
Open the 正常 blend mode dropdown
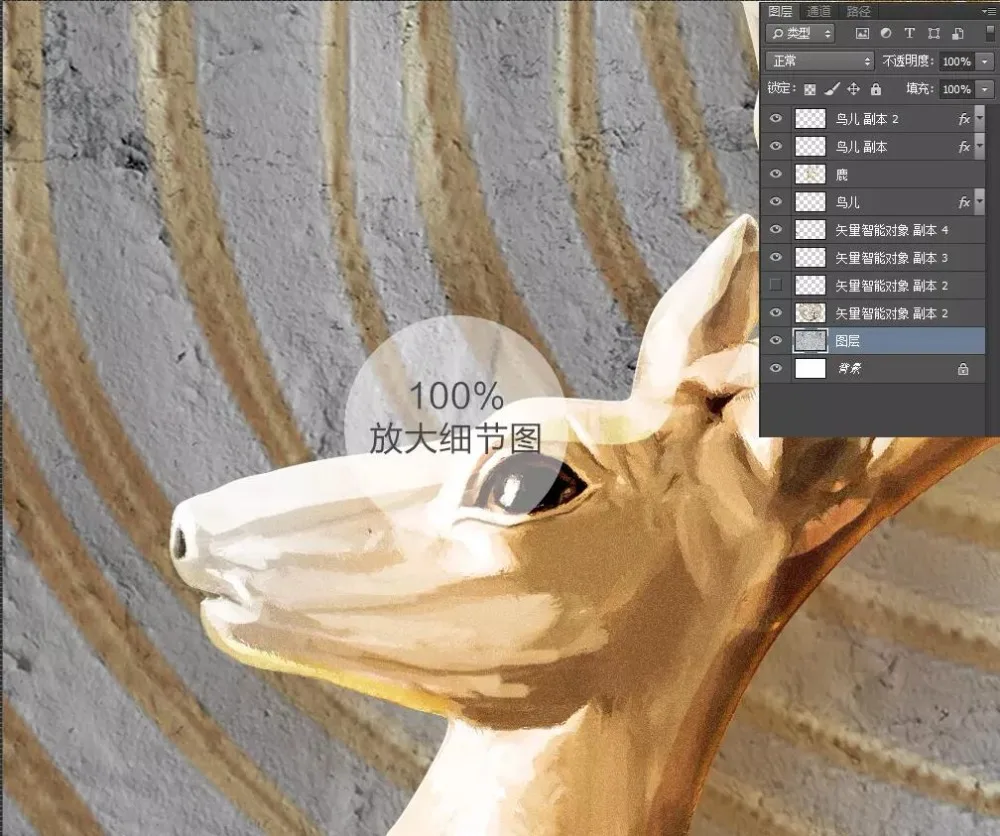[819, 61]
